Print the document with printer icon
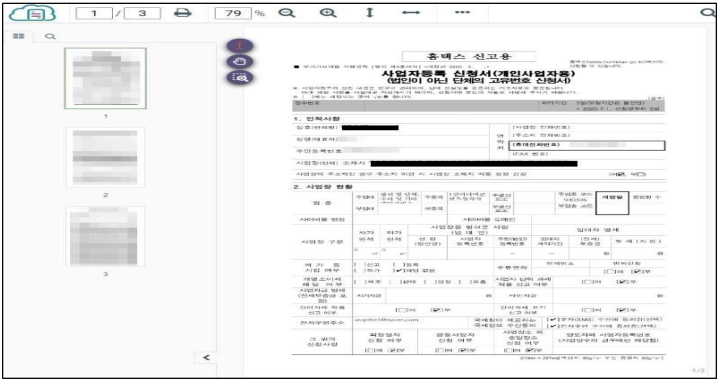Image resolution: width=717 pixels, height=379 pixels. coord(182,13)
